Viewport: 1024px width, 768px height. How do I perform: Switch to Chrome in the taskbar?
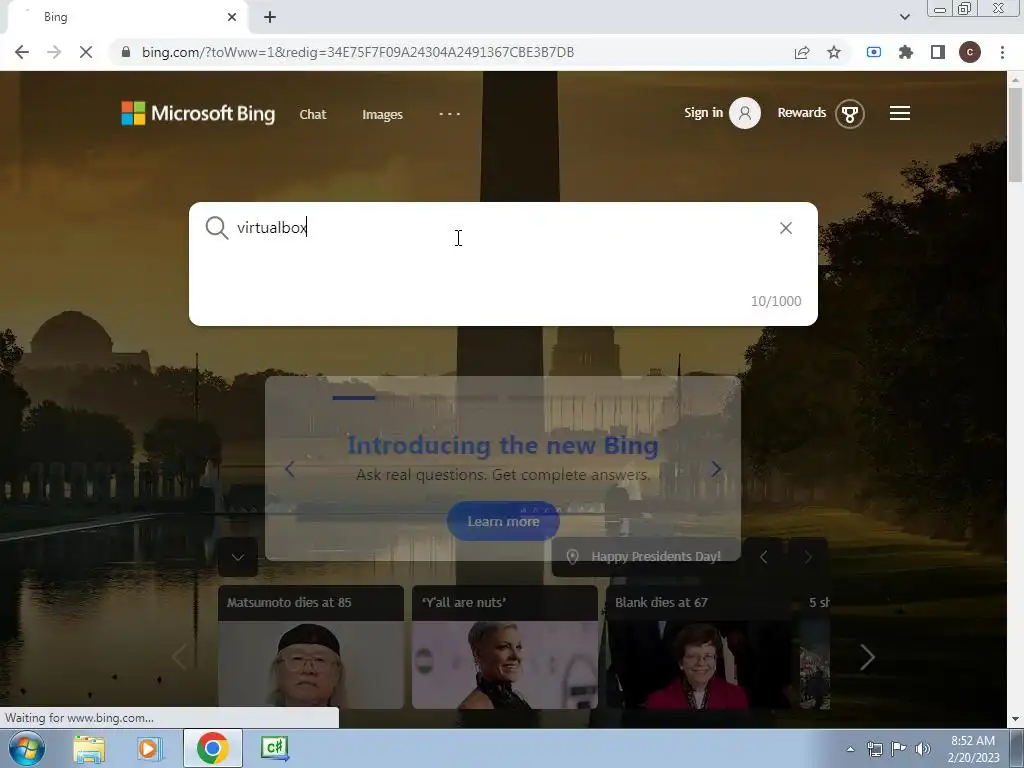pos(212,748)
